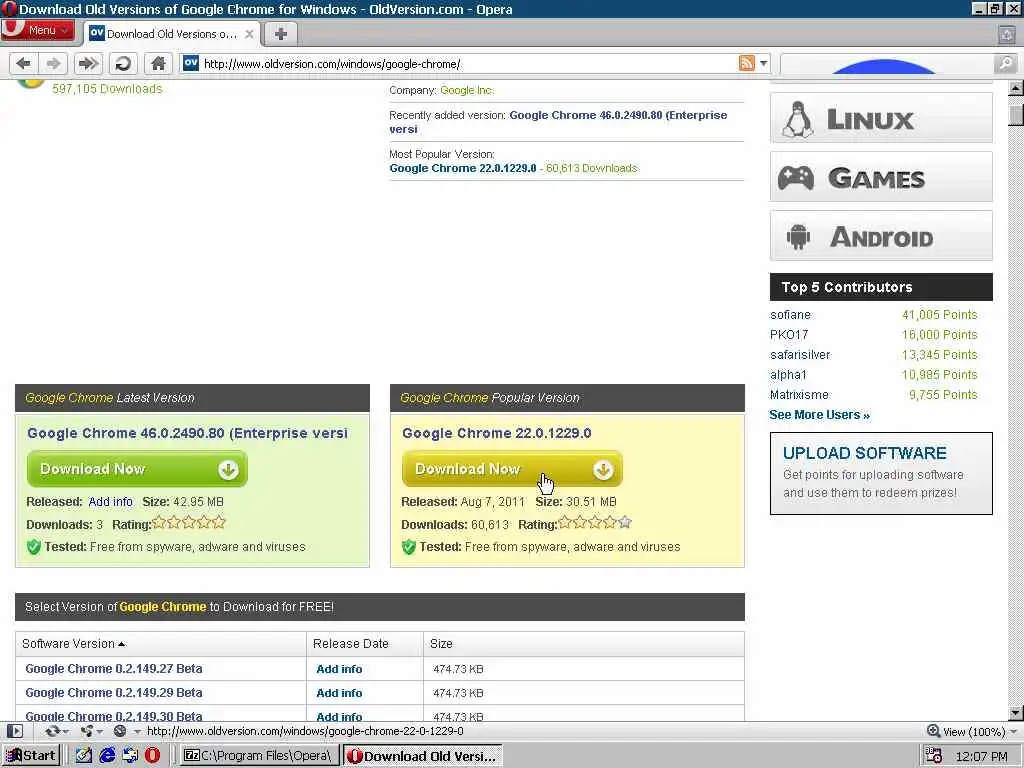This screenshot has height=768, width=1024.
Task: Reload the current page
Action: click(123, 63)
